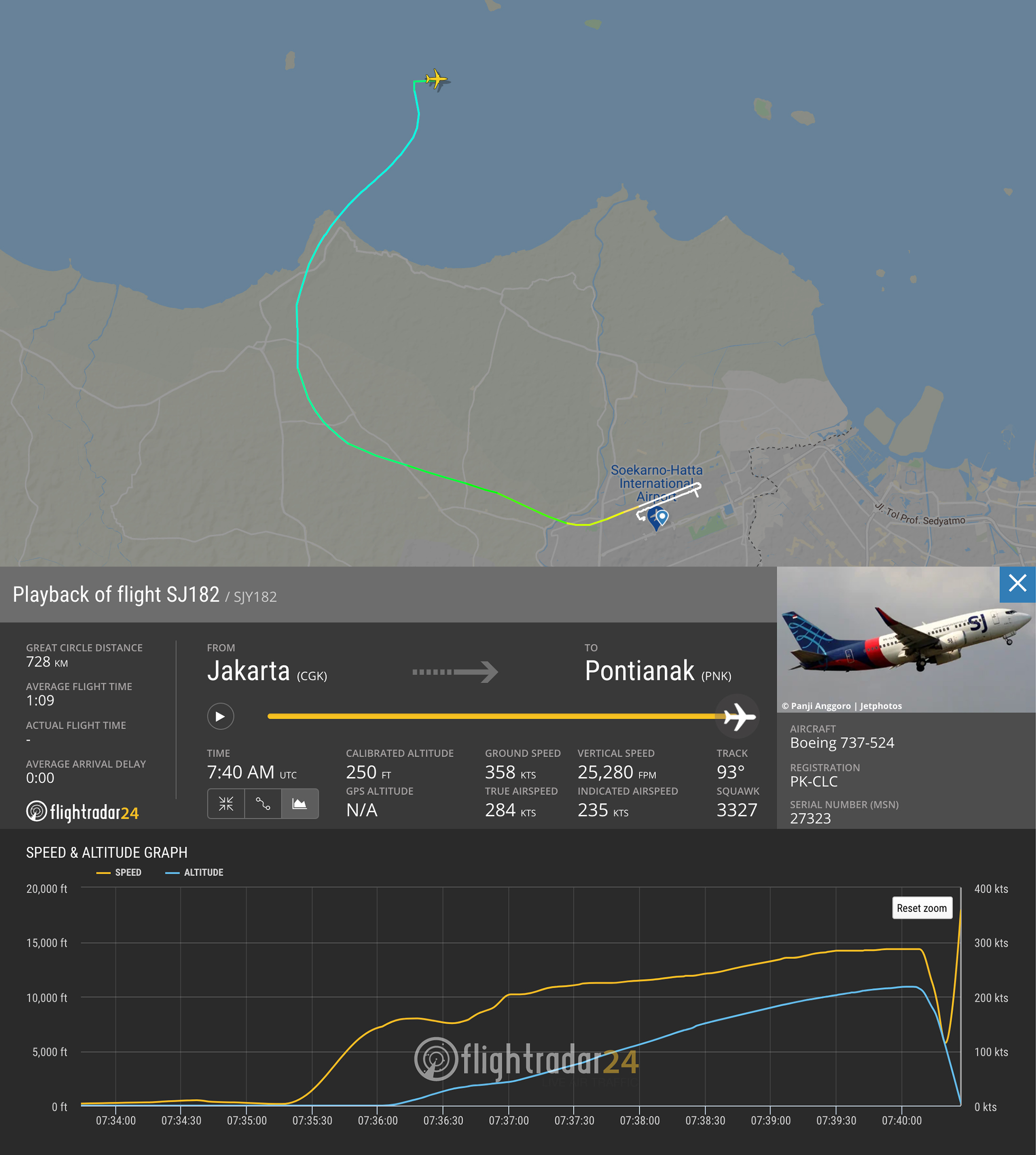Click the GPS altitude N/A value

click(362, 810)
